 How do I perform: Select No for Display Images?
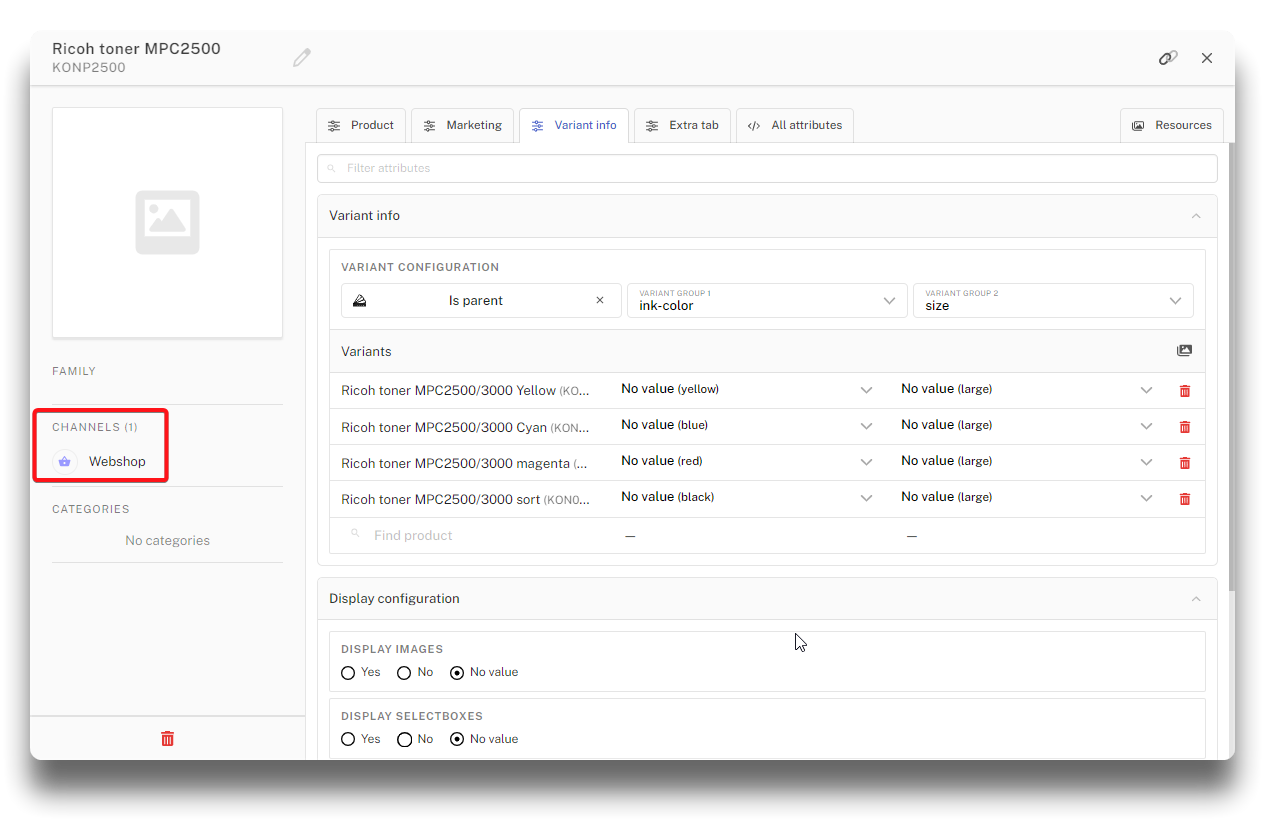(404, 673)
